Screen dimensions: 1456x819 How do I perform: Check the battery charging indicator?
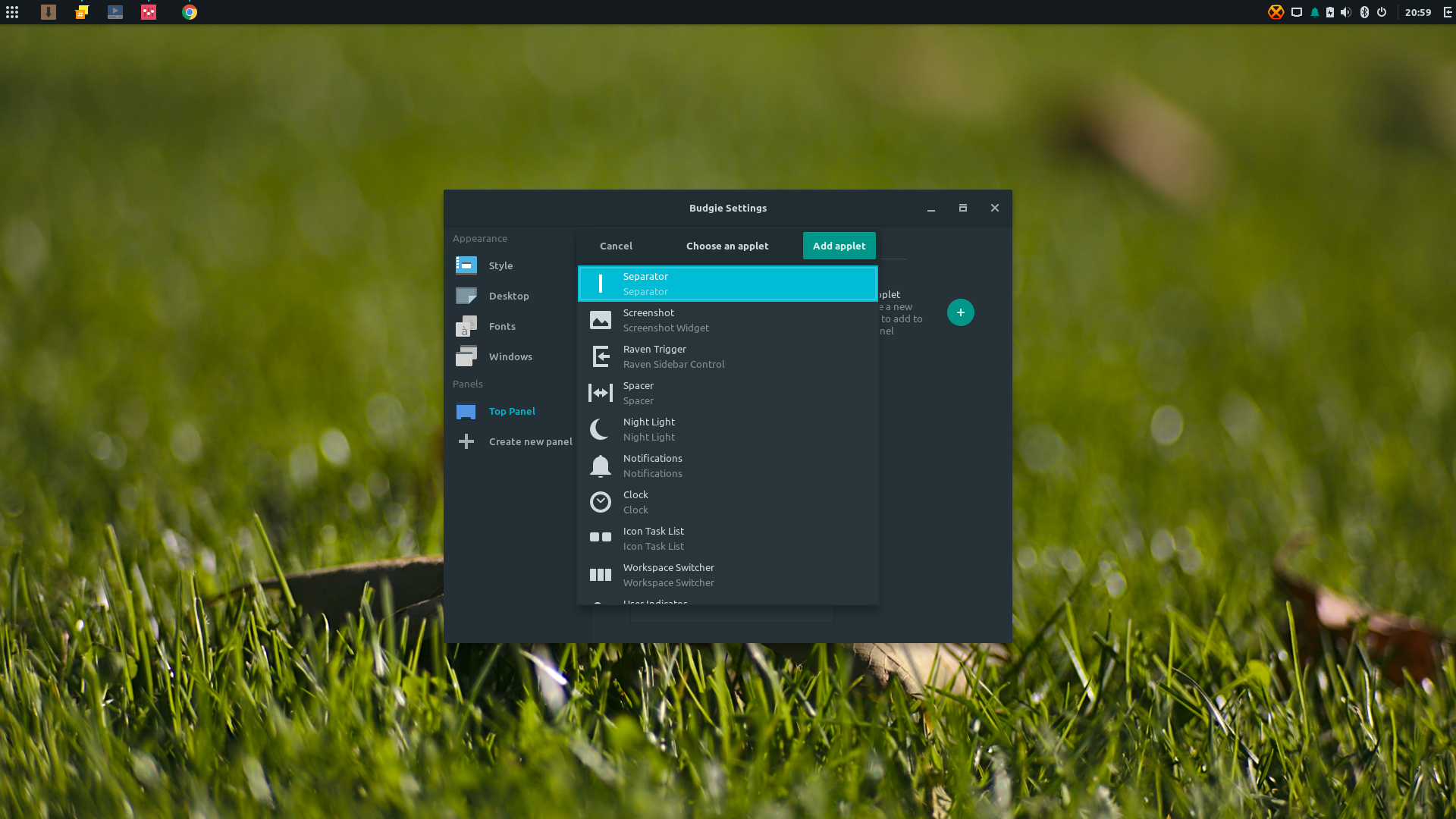pos(1330,12)
